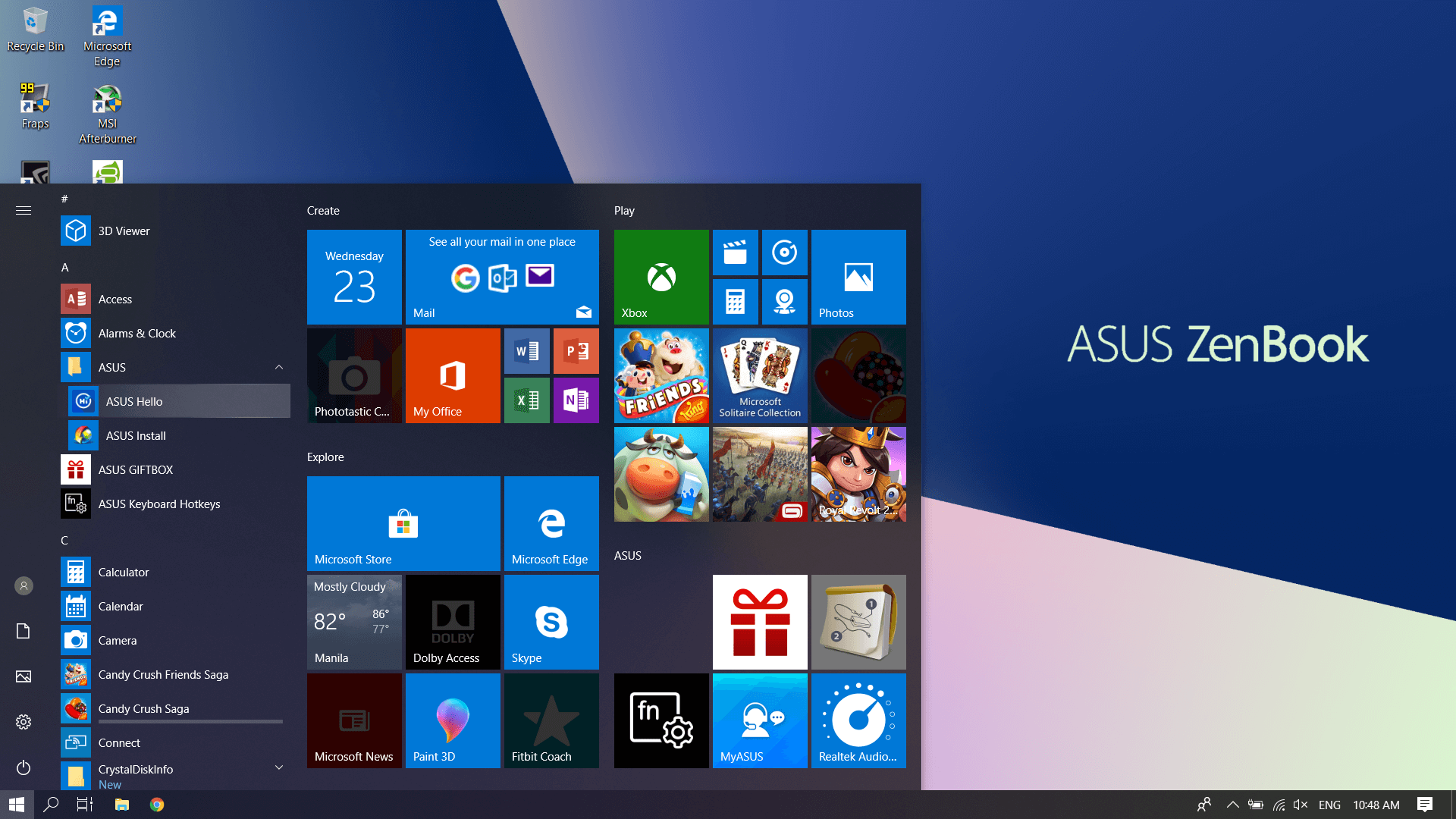Open the Fitbit Coach tile
This screenshot has width=1456, height=819.
point(551,720)
